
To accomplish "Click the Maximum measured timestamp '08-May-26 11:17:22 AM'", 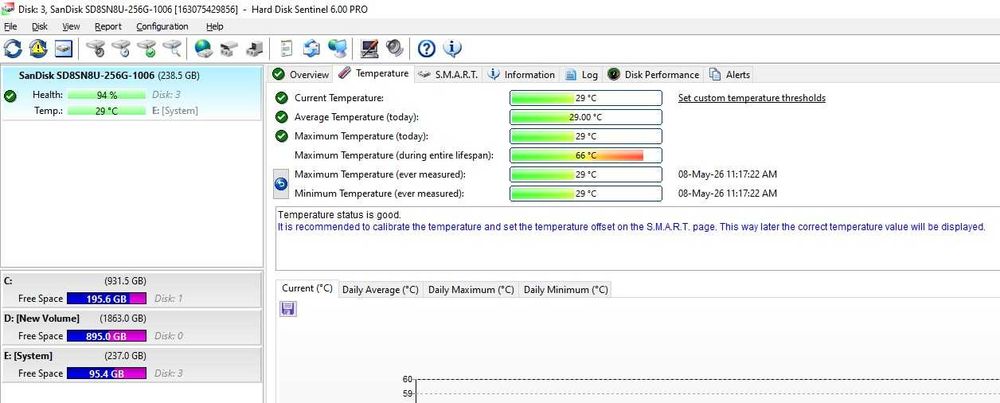I will click(728, 174).
